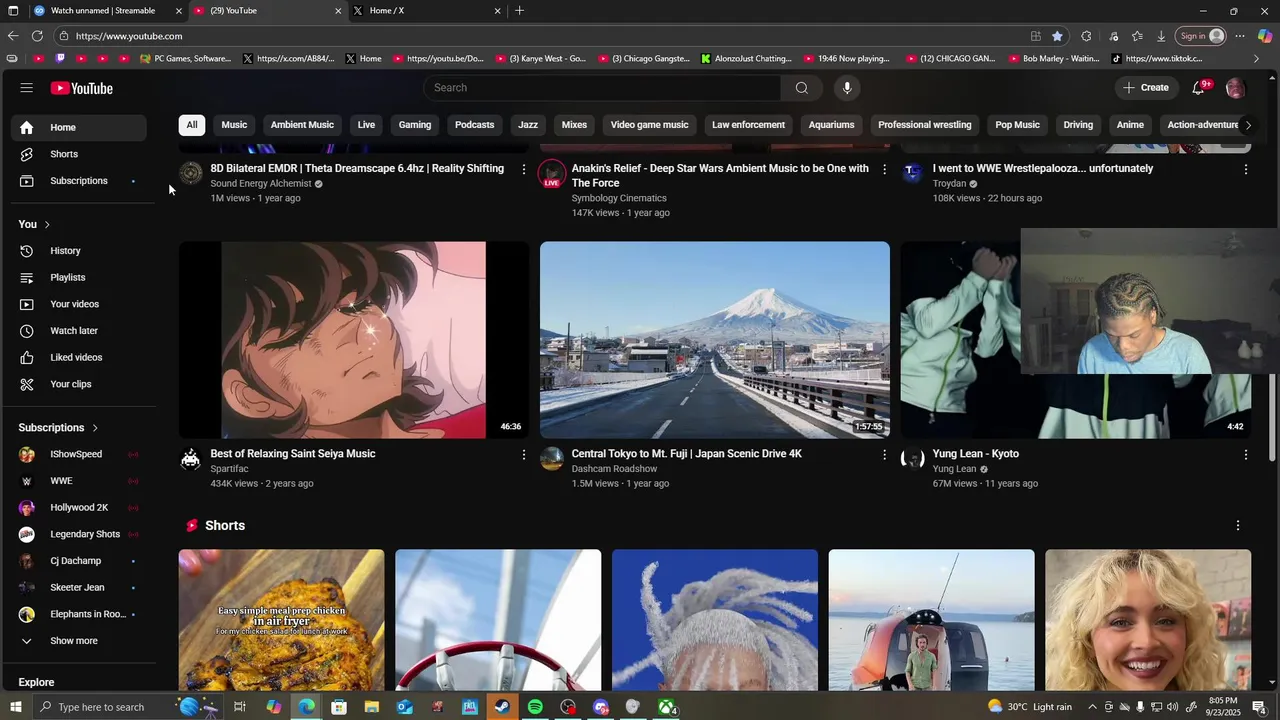Open Sound Energy Alchemist channel link
1280x720 pixels.
261,184
